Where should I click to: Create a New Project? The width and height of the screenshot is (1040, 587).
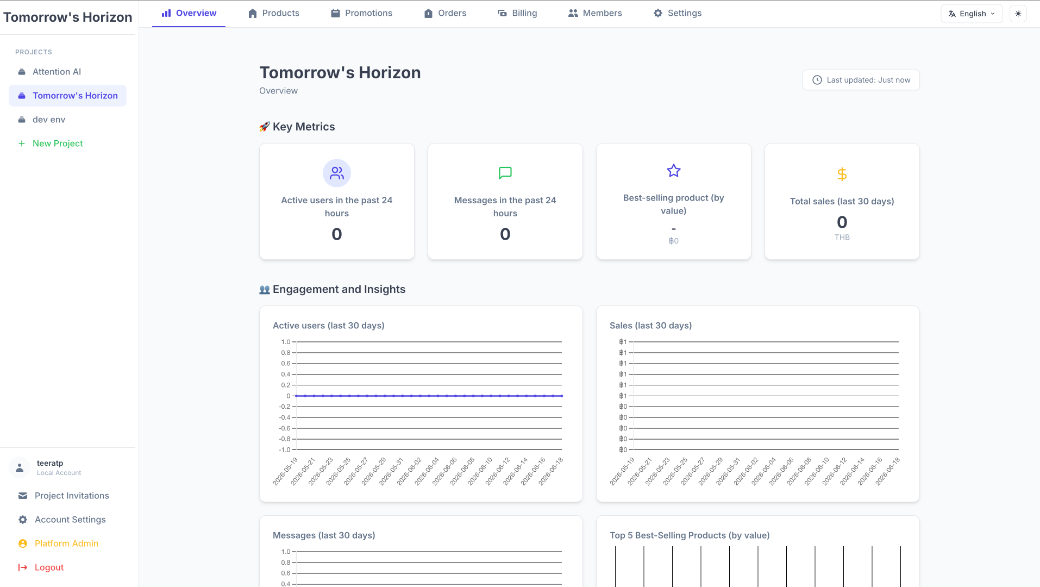tap(68, 143)
